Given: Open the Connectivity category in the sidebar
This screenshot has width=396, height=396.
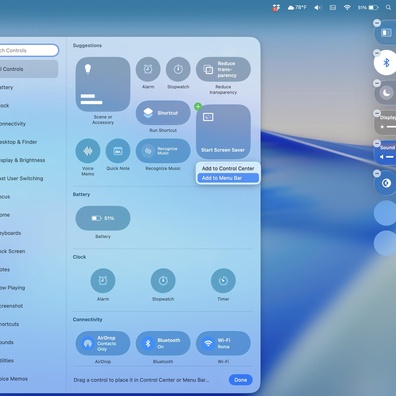Looking at the screenshot, I should (28, 124).
